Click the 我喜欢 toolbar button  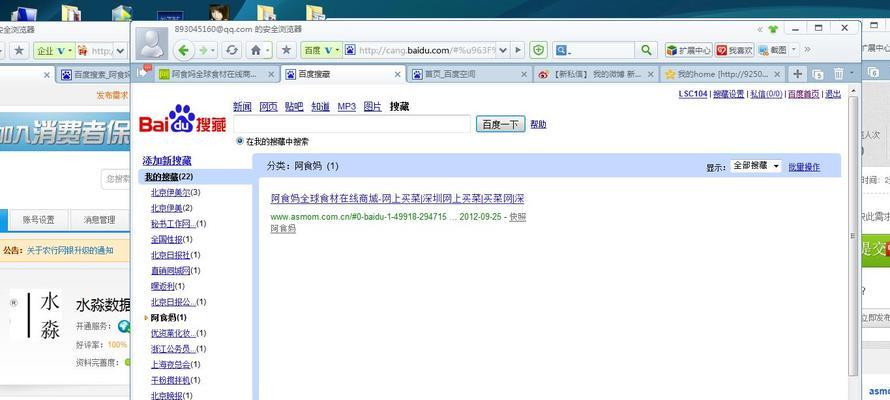(734, 50)
